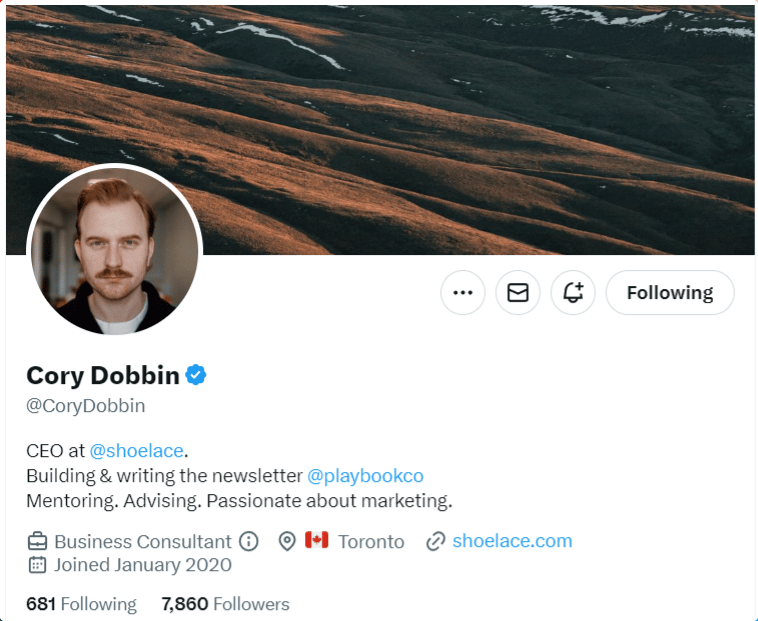Click the calendar icon beside Joined date
Image resolution: width=758 pixels, height=621 pixels.
coord(37,564)
